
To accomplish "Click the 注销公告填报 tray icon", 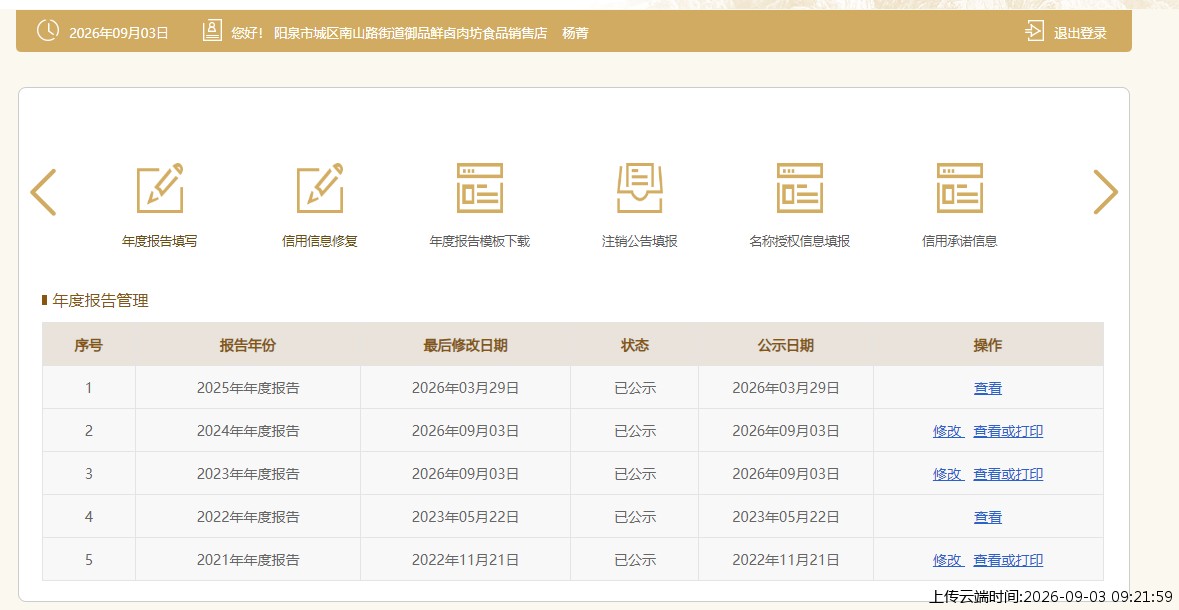I will click(640, 188).
